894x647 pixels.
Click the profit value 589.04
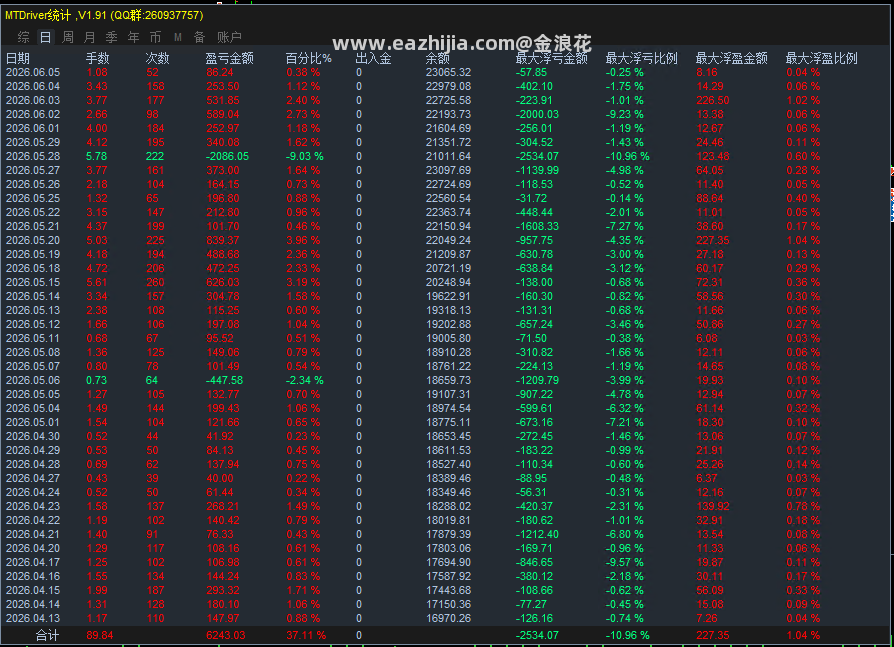[223, 114]
